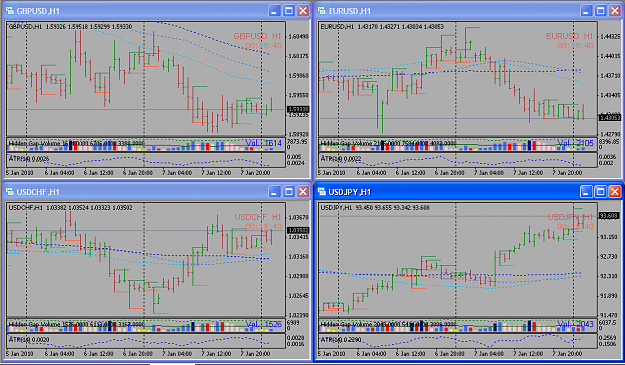Click the Hidden Gap Volume label in GBPUSD window

(x=77, y=143)
